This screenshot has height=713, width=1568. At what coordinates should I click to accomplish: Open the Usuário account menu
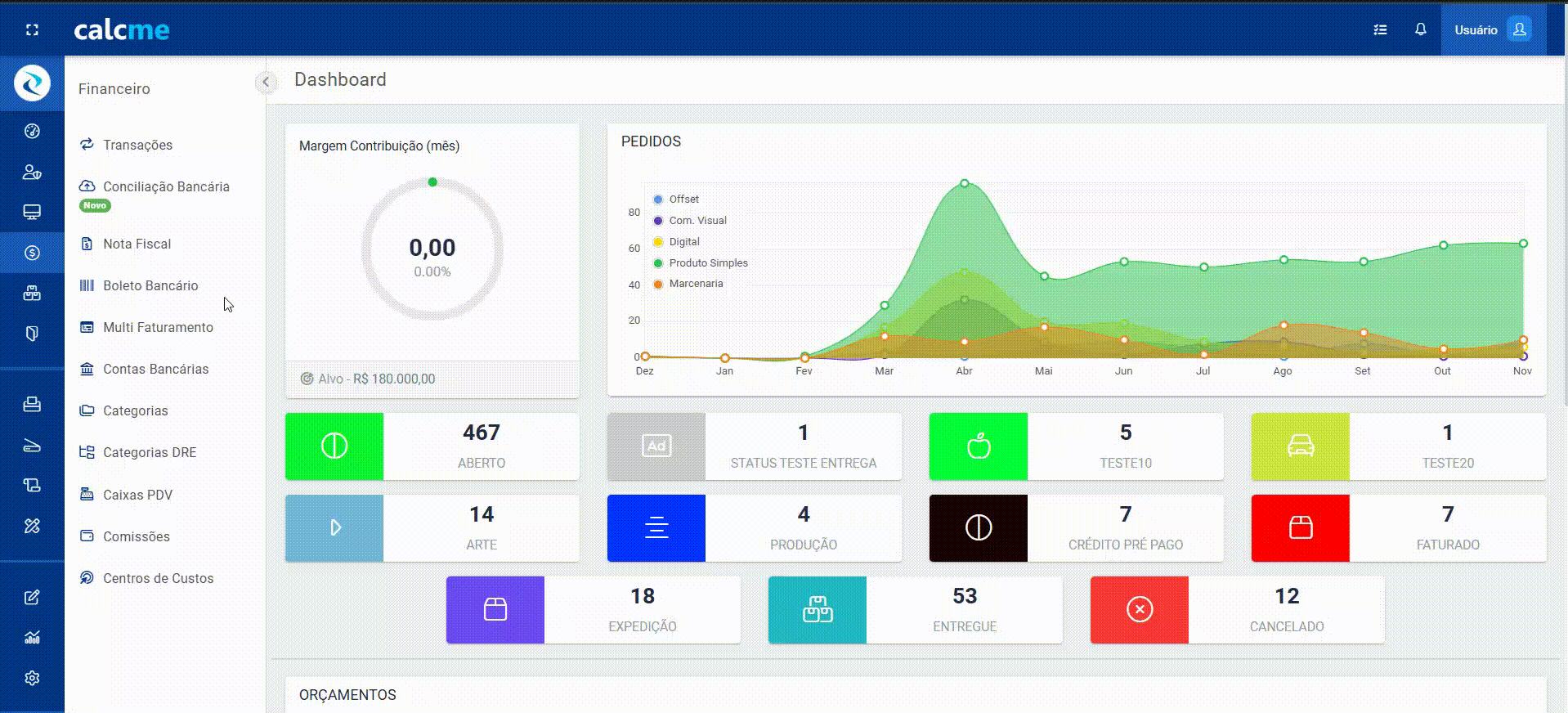(x=1493, y=29)
